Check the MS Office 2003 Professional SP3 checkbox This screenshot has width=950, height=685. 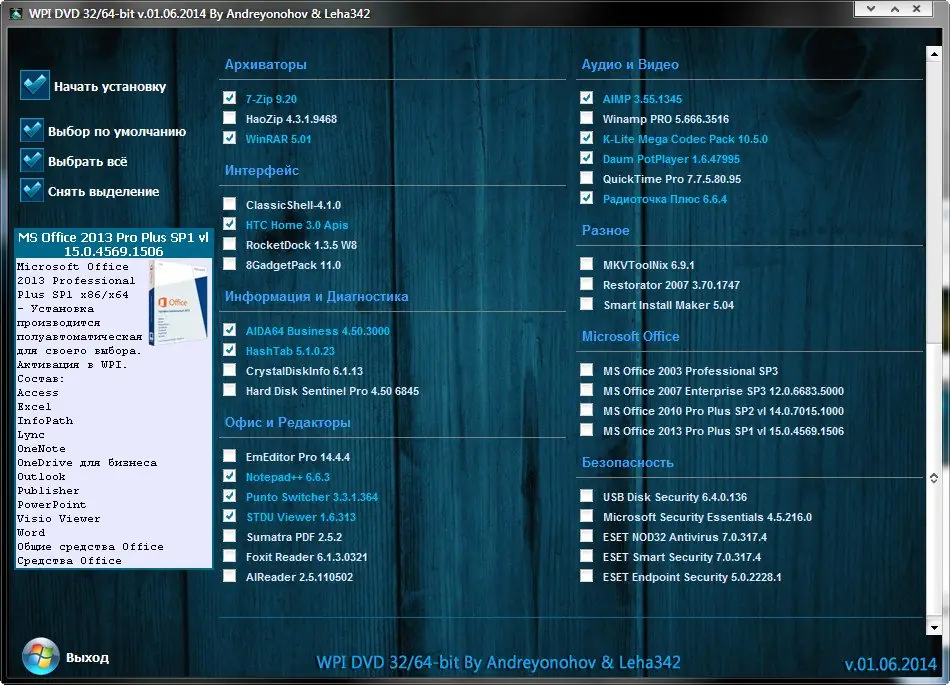586,369
